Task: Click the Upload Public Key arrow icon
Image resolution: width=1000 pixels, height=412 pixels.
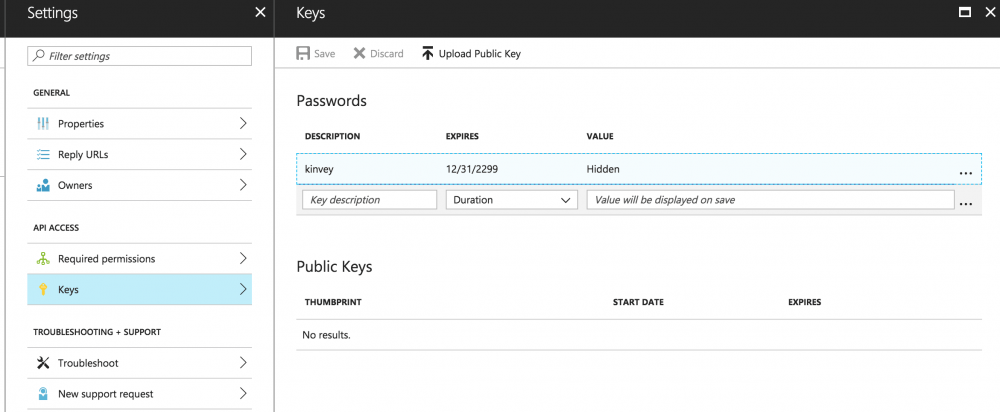Action: point(428,53)
